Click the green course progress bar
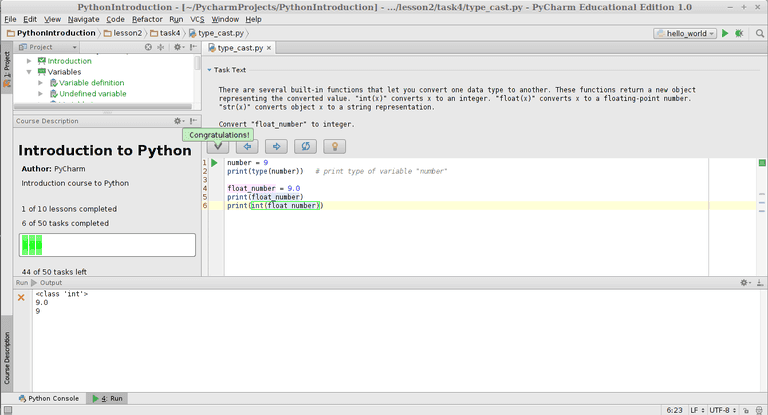The width and height of the screenshot is (768, 415). coord(107,245)
